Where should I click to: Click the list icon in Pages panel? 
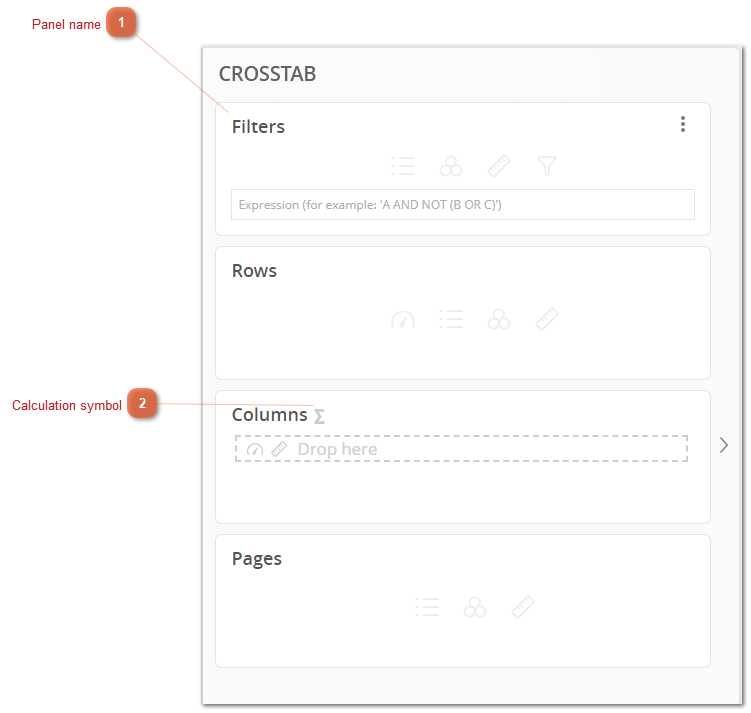point(427,607)
